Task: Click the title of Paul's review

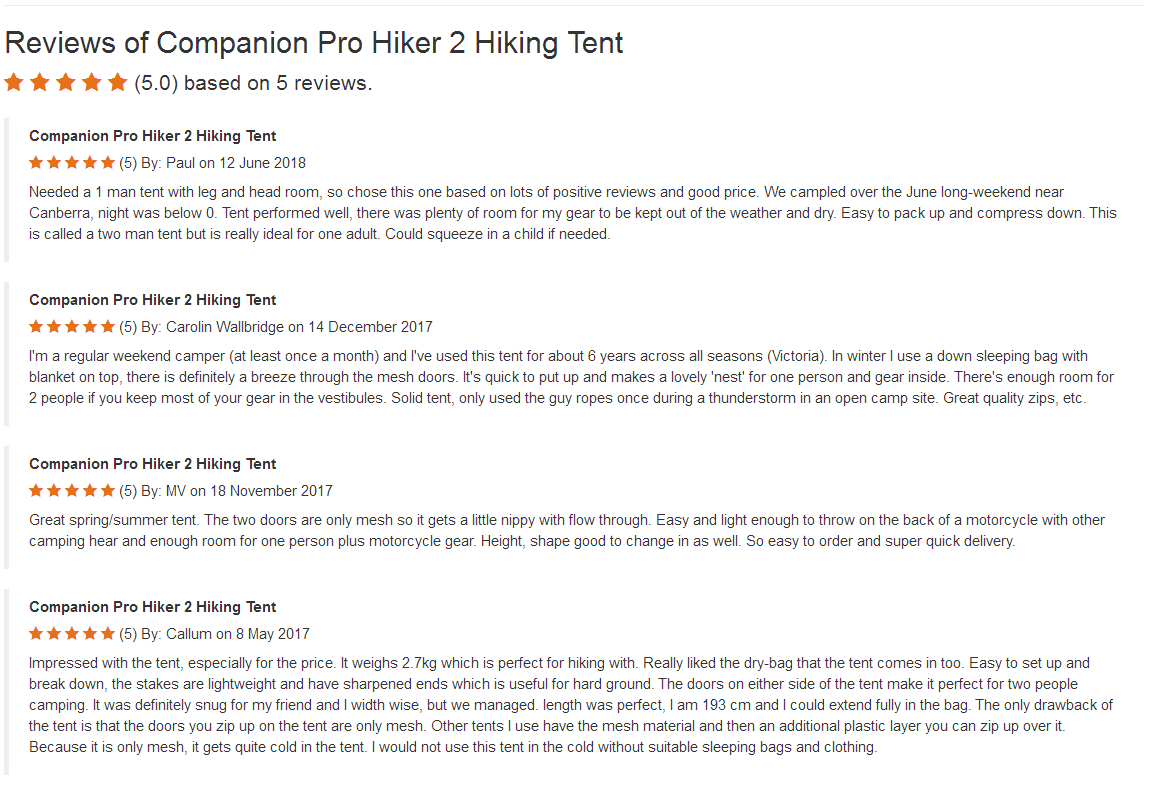Action: (152, 136)
